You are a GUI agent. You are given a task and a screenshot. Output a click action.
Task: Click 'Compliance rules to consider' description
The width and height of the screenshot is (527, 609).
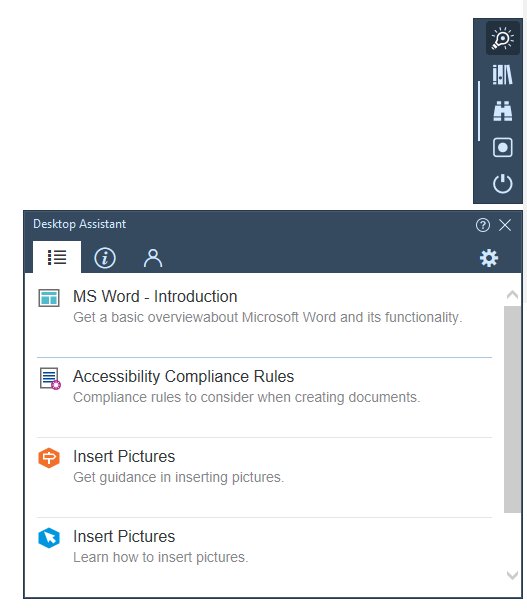pyautogui.click(x=247, y=398)
